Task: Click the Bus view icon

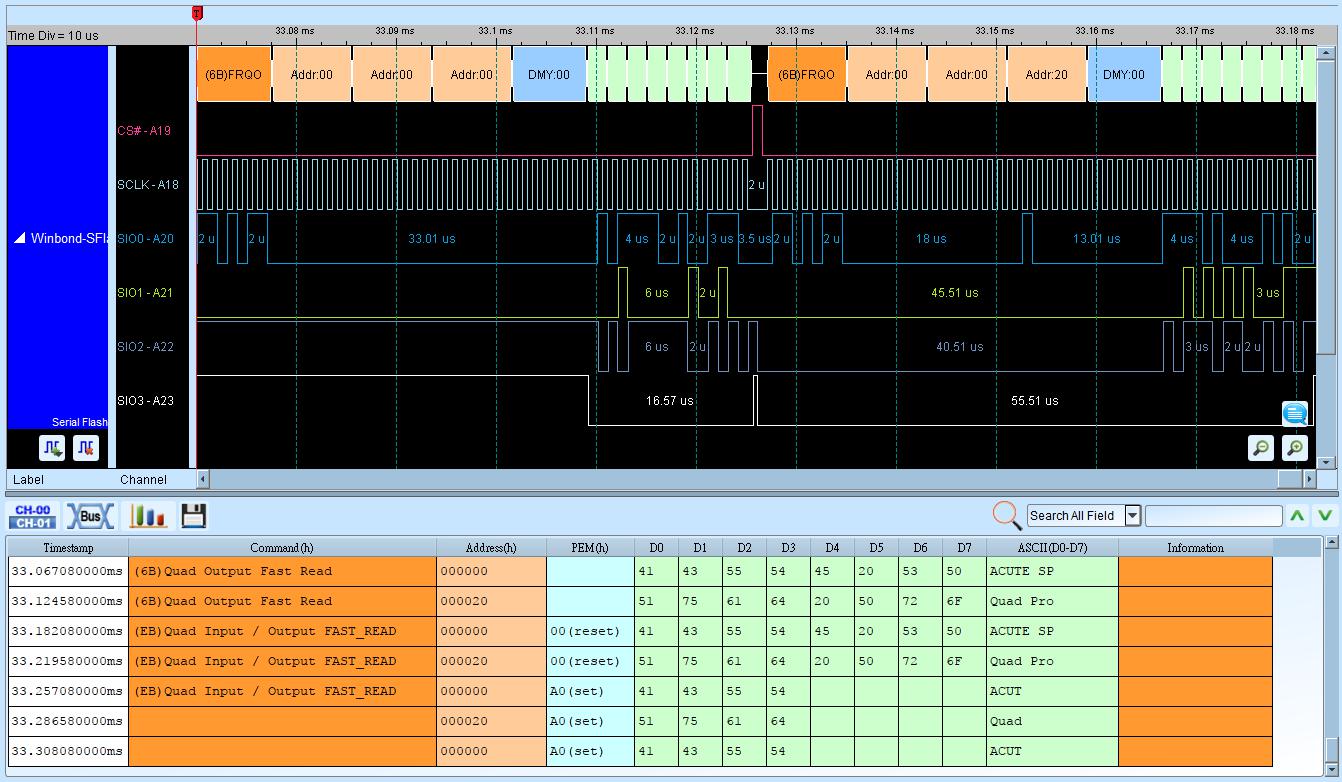Action: (90, 516)
